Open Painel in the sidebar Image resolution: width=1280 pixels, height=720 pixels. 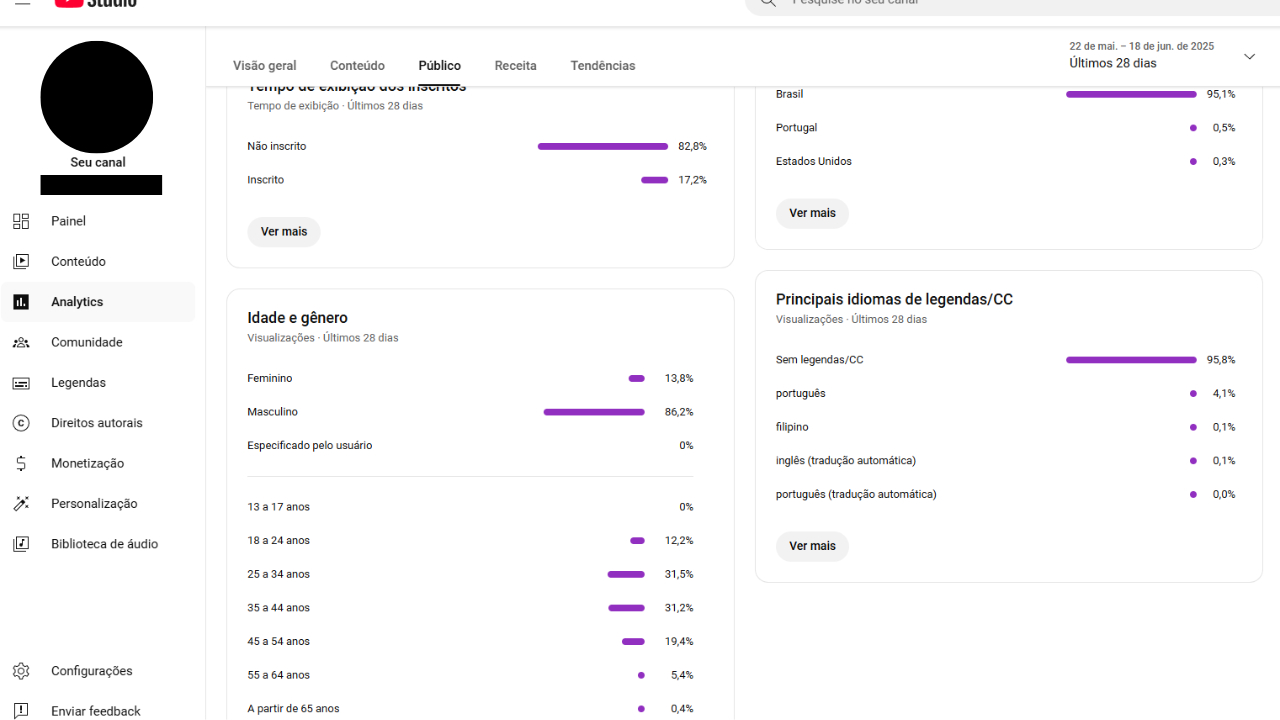[98, 221]
